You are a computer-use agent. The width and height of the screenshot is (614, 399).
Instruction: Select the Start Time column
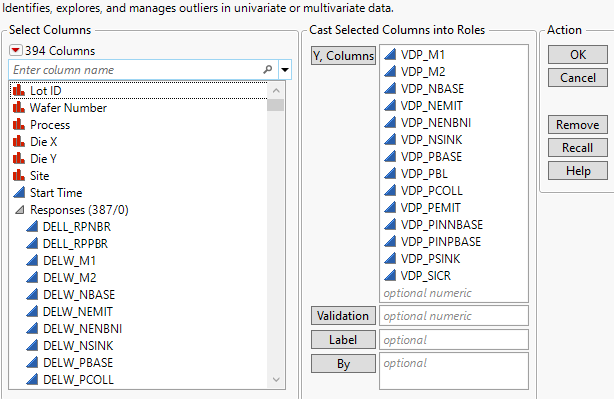pyautogui.click(x=138, y=193)
